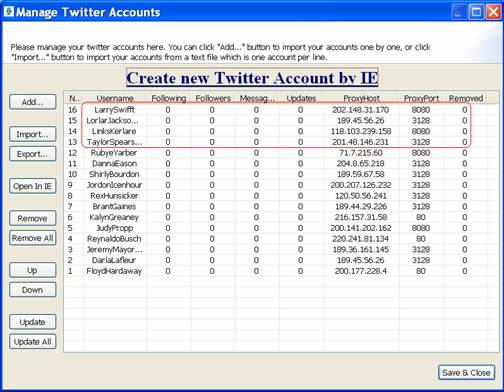Click proxy host 200.141.202.162
This screenshot has width=504, height=392.
click(361, 228)
